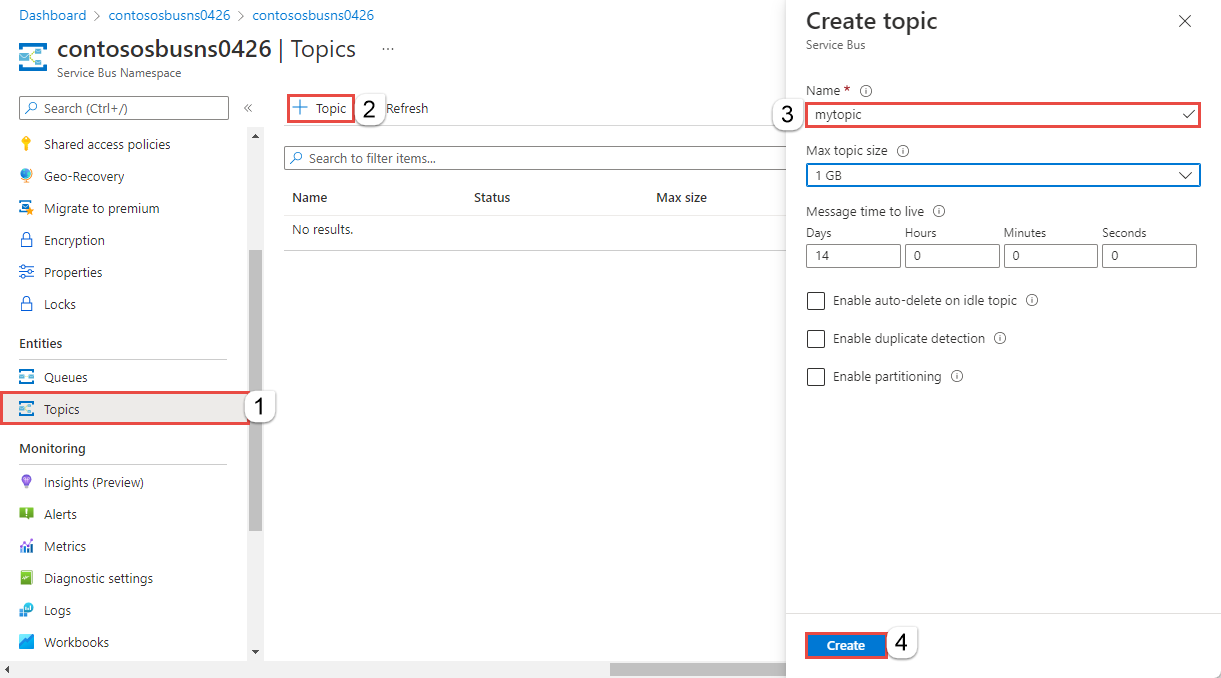Click the Refresh toolbar button

[407, 108]
